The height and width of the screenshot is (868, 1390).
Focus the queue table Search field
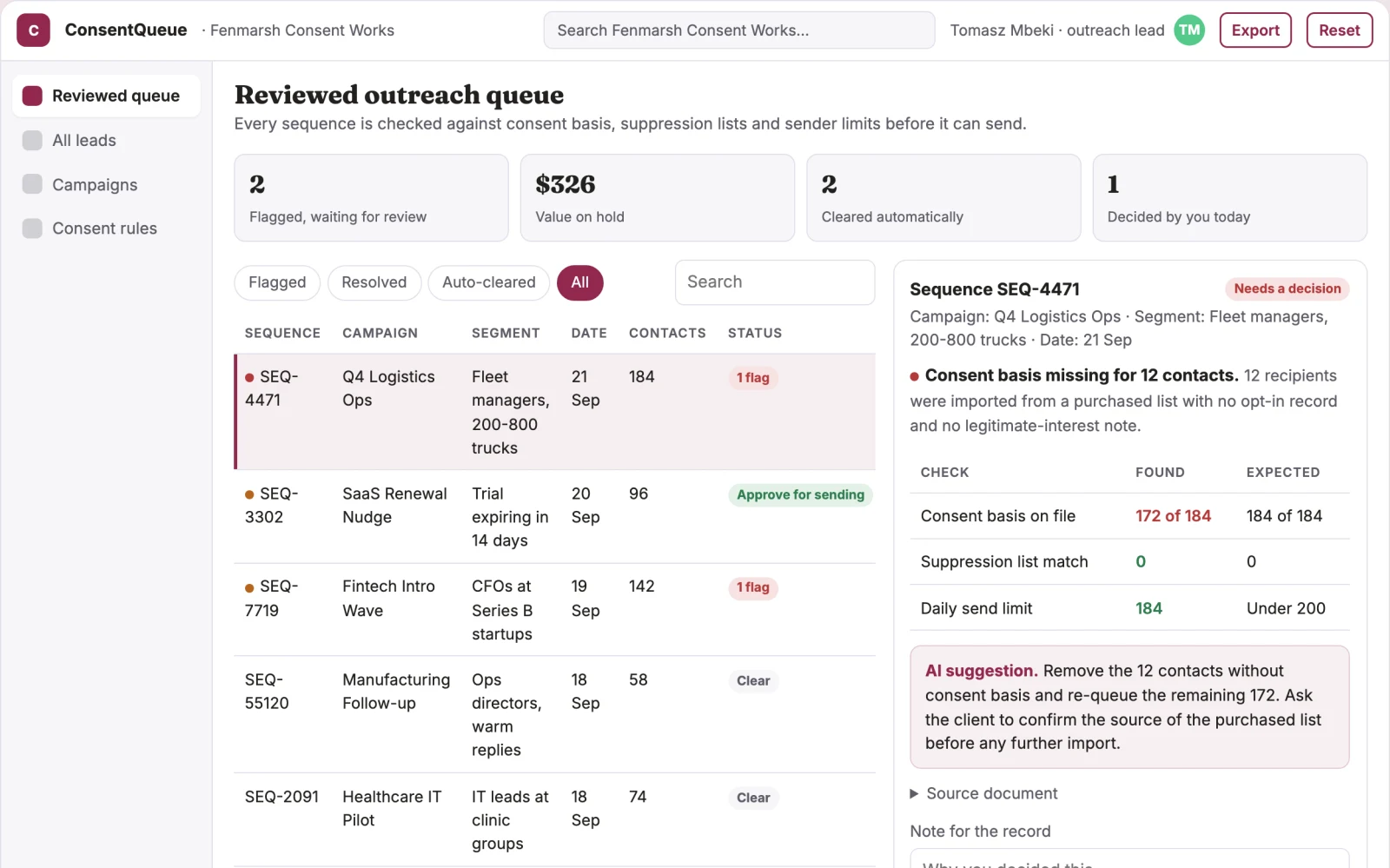click(775, 282)
